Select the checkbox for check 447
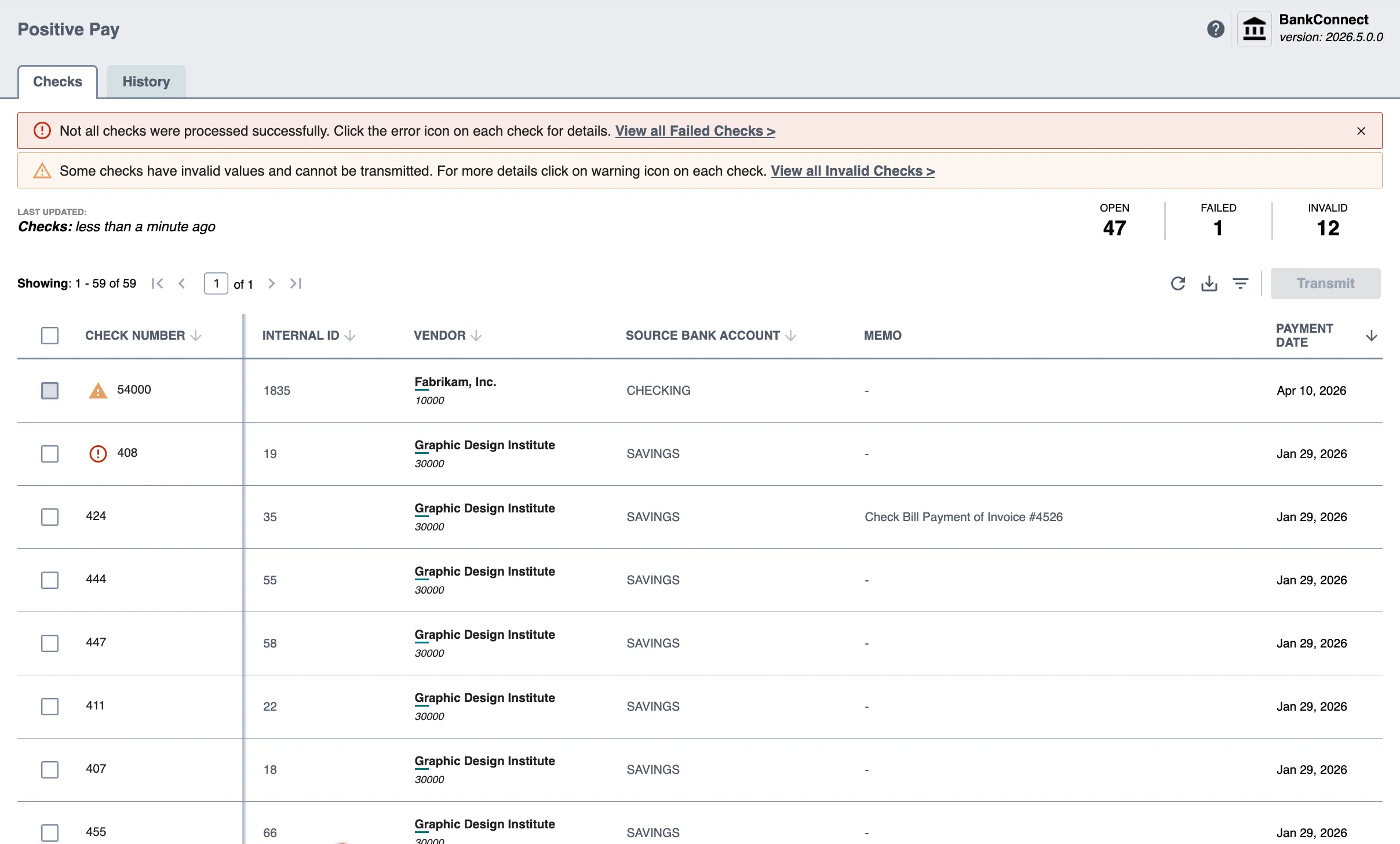 (50, 643)
